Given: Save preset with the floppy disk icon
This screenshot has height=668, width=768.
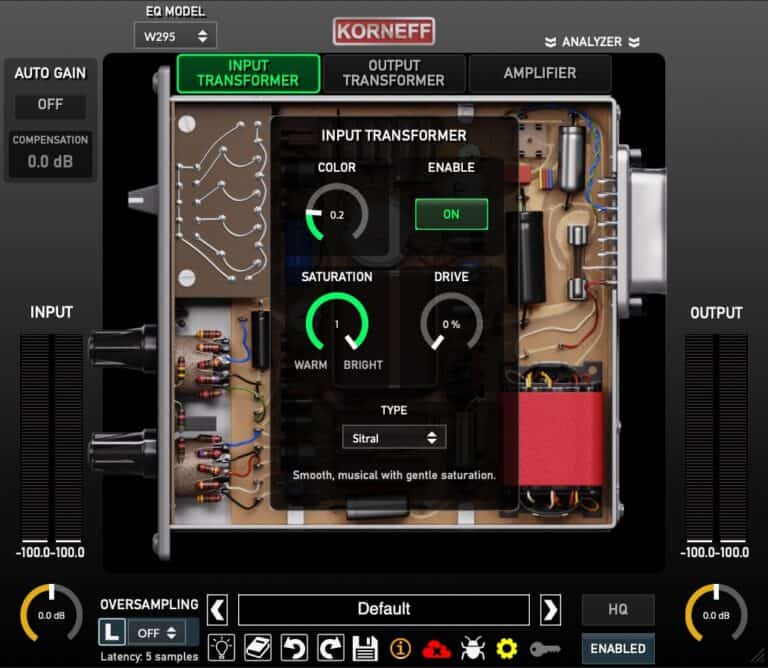Looking at the screenshot, I should pos(364,648).
